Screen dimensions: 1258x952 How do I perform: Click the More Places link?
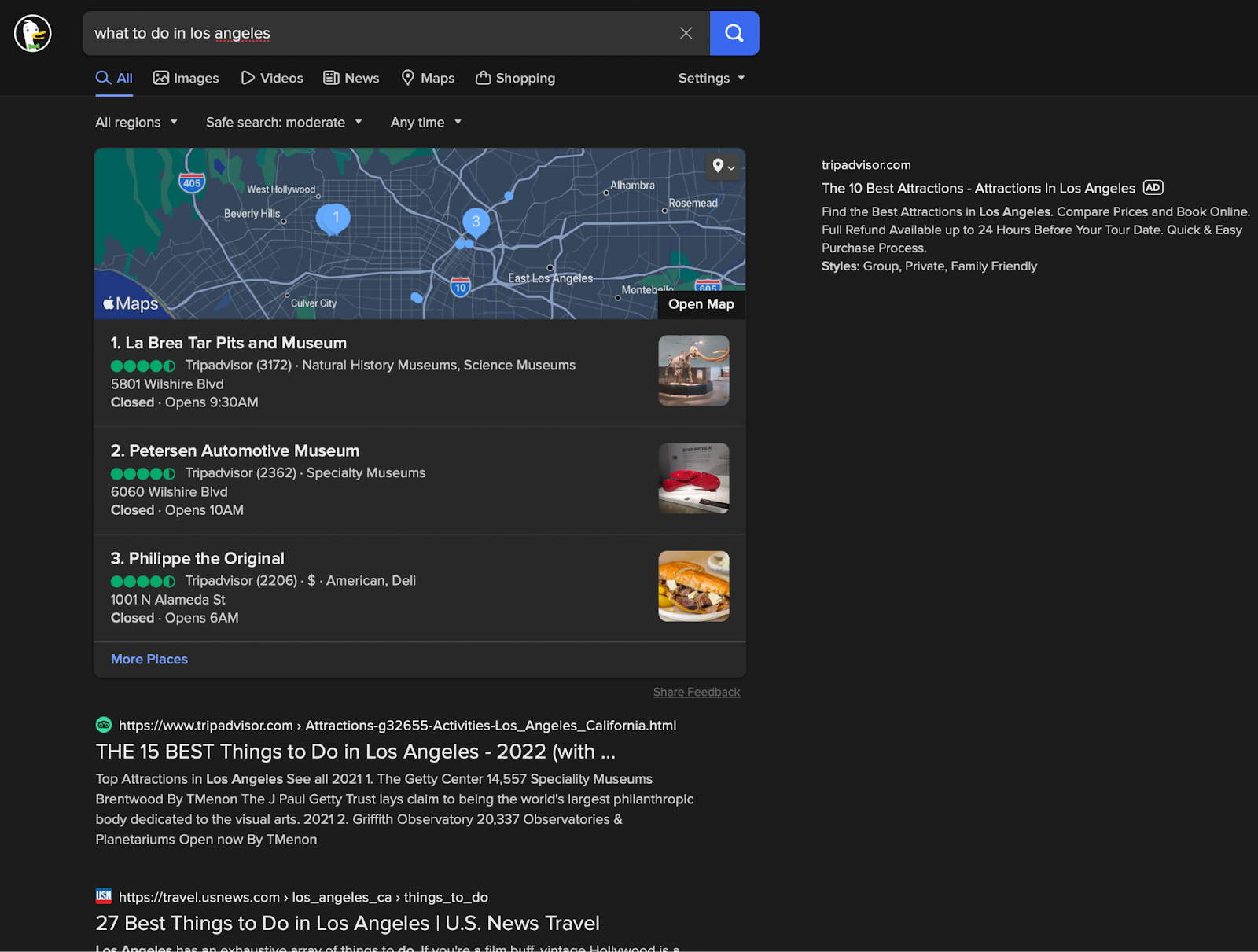tap(149, 659)
